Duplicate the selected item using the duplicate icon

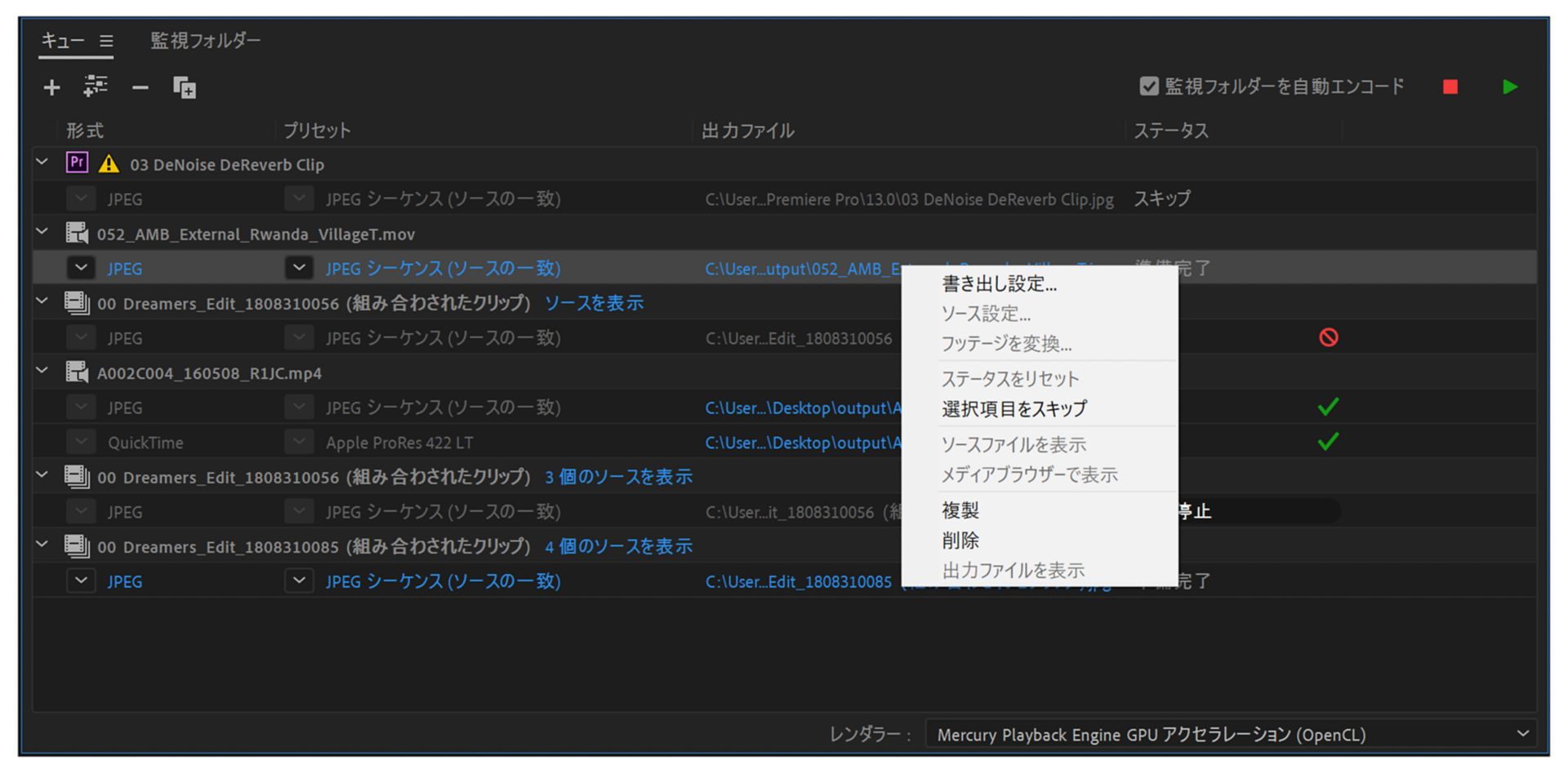[x=185, y=88]
